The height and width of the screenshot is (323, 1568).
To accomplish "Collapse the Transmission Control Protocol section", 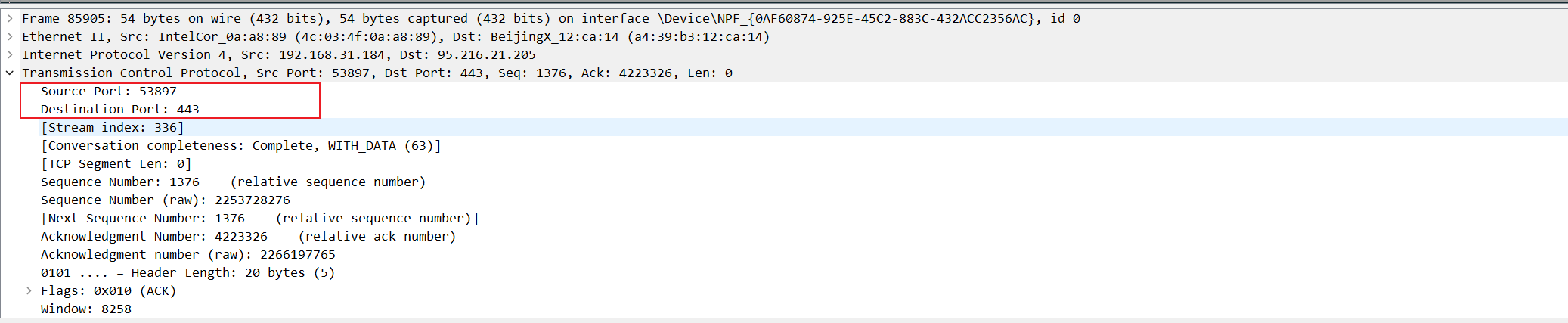I will tap(10, 73).
